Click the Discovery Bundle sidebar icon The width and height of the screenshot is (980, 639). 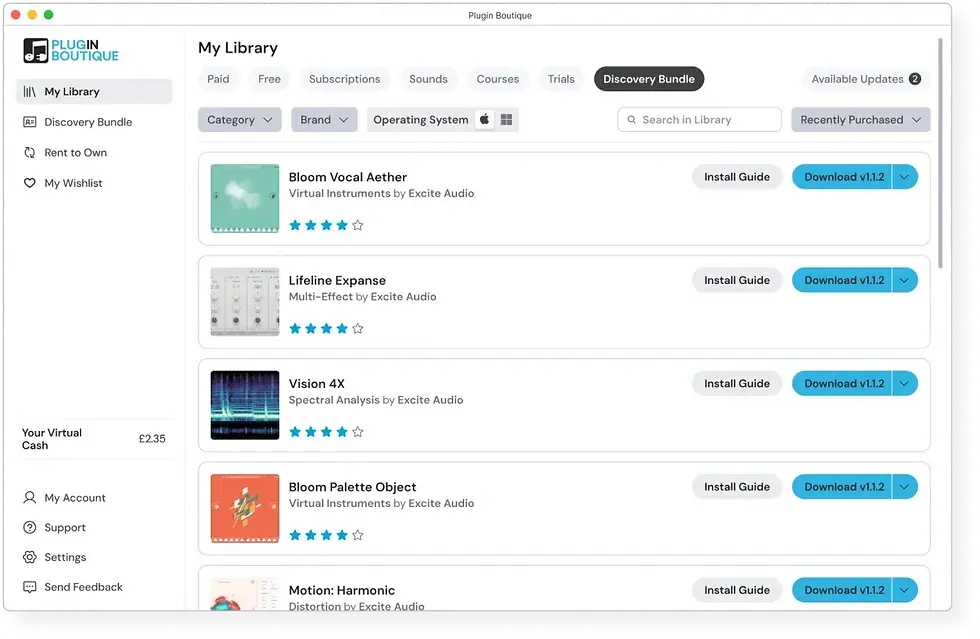[29, 122]
